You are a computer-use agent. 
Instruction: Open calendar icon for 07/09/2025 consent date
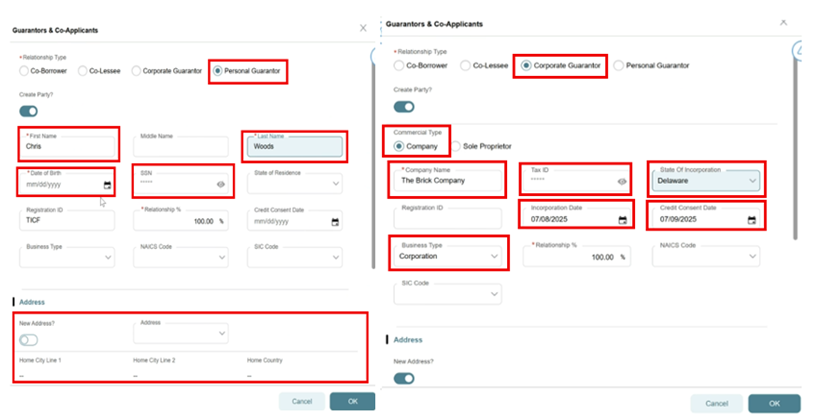coord(751,220)
